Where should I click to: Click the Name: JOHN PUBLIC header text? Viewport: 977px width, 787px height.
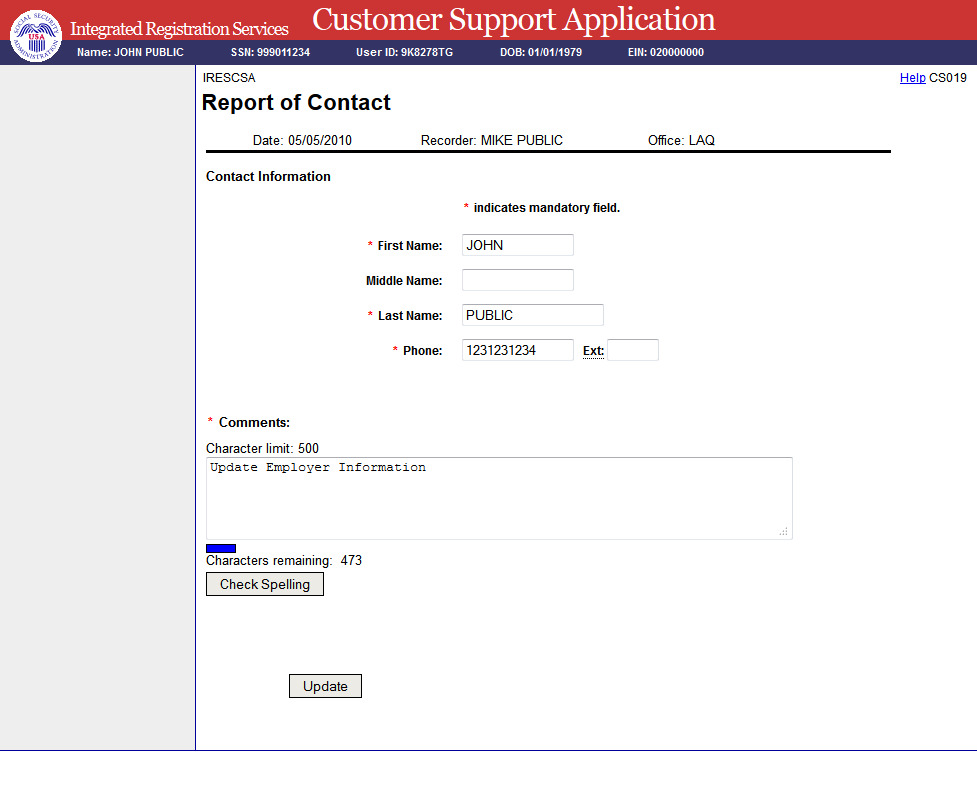point(130,52)
